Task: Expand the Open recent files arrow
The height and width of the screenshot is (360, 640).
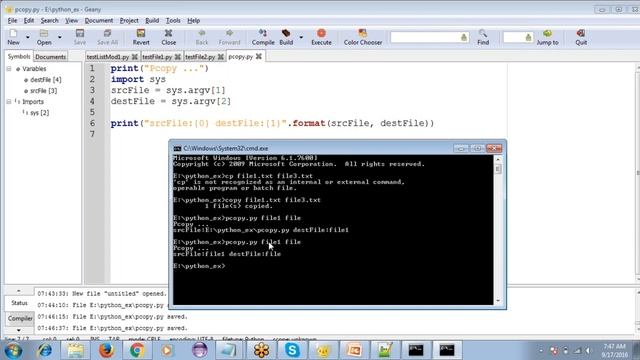Action: click(60, 37)
